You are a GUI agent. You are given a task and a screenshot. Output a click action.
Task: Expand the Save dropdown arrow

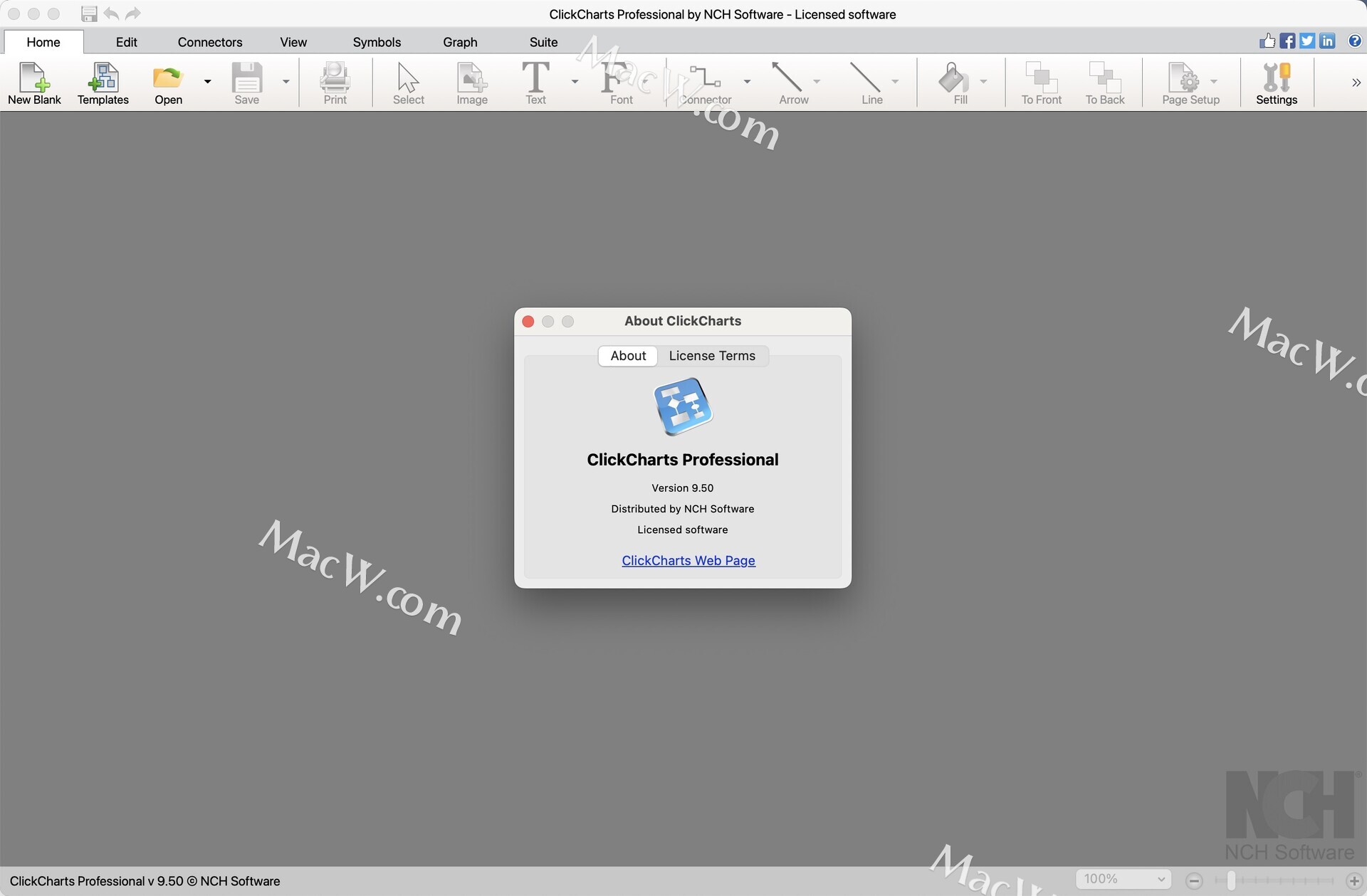point(286,81)
